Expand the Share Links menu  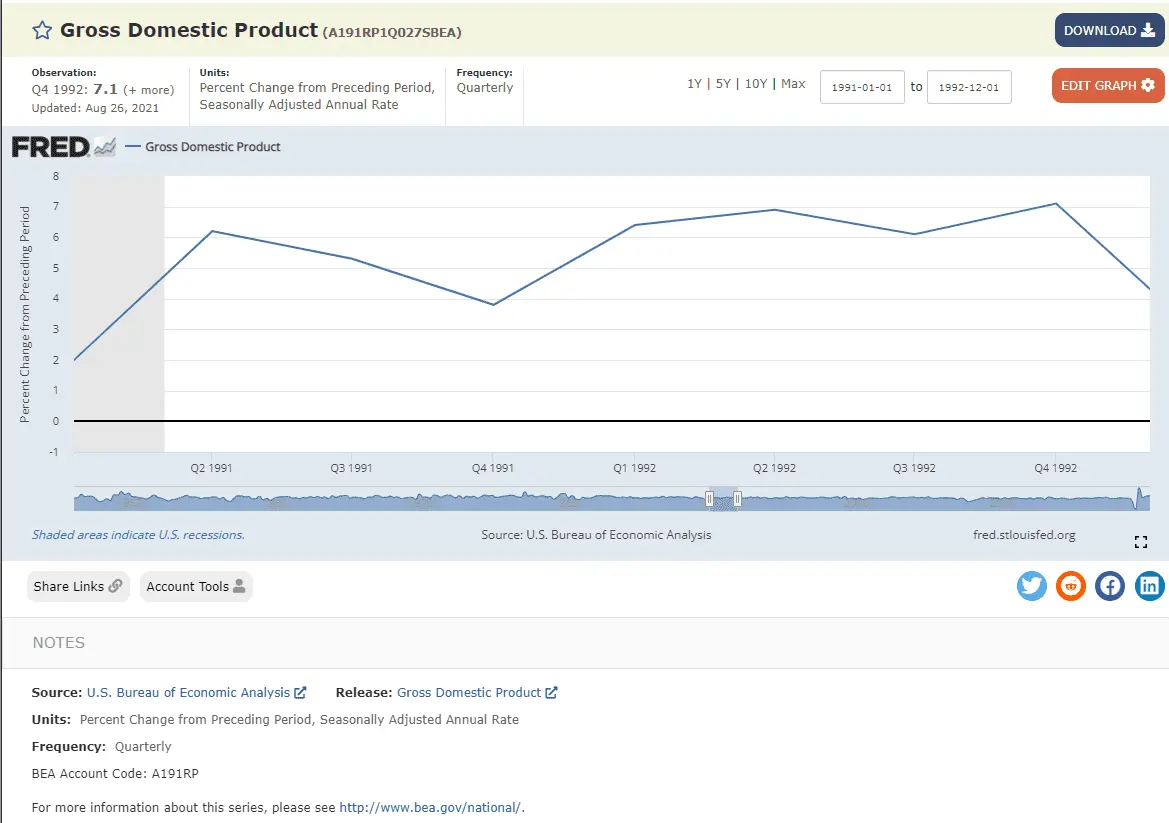(x=78, y=587)
